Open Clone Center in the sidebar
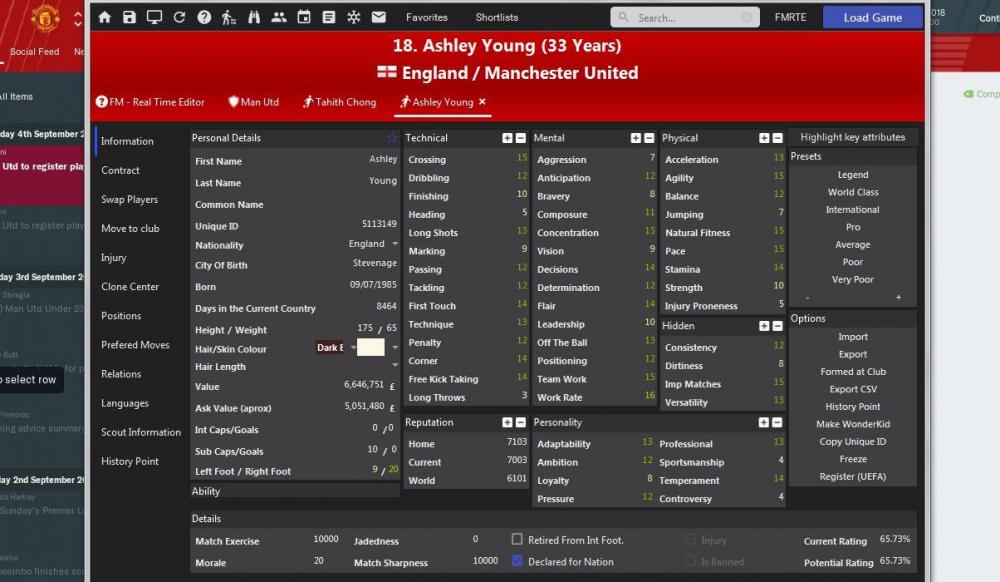 (130, 287)
